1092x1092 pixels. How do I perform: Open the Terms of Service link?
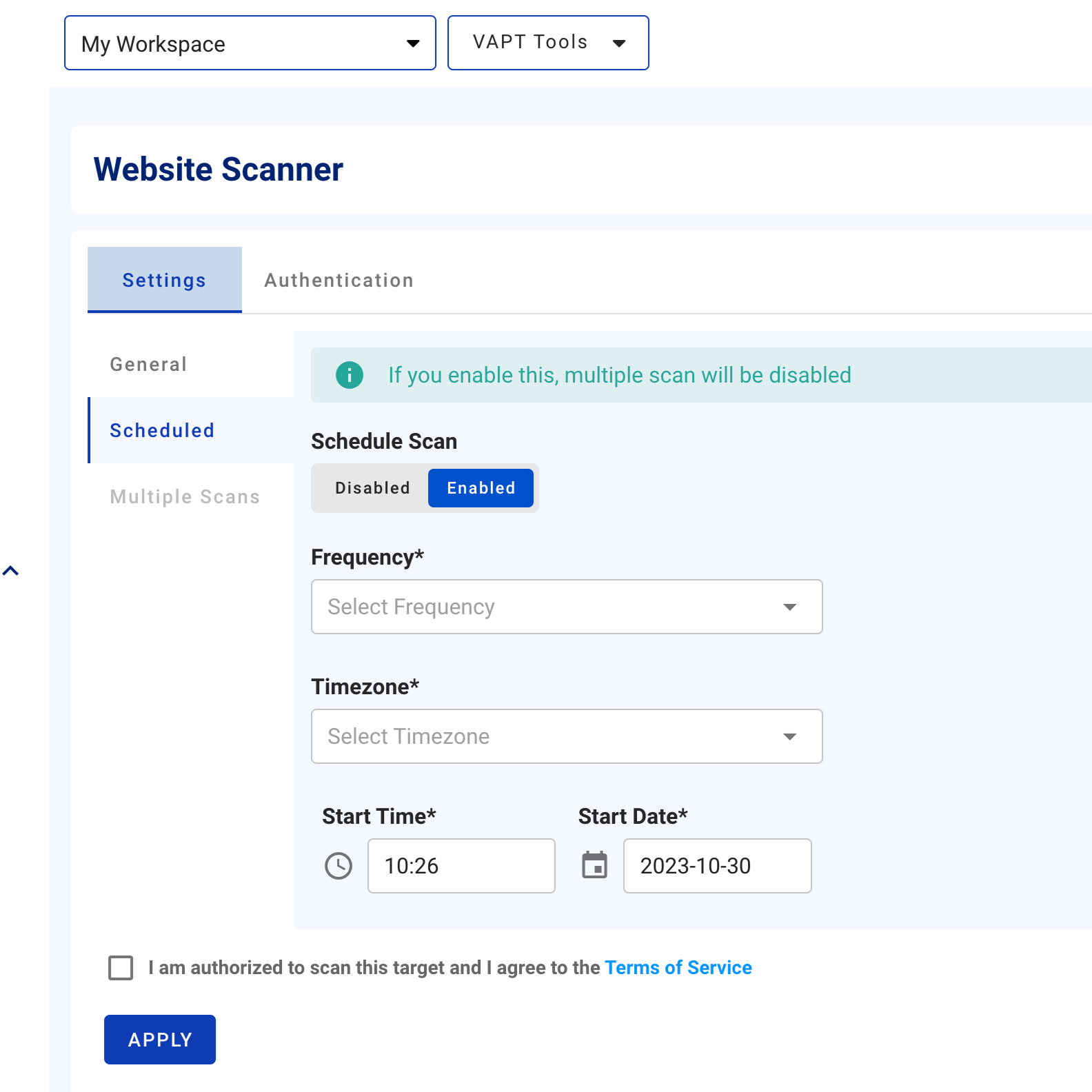point(678,968)
